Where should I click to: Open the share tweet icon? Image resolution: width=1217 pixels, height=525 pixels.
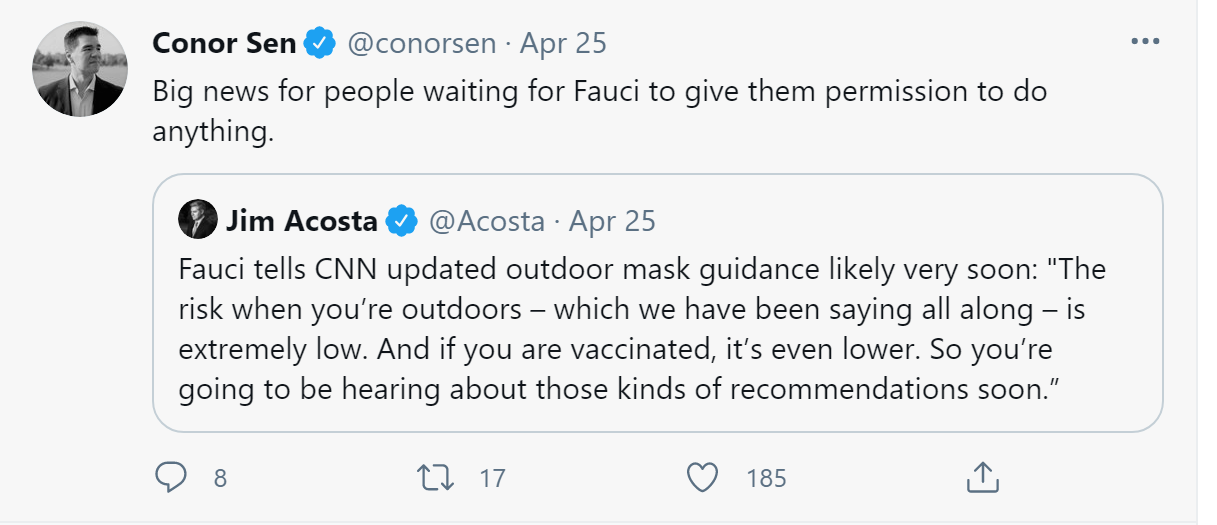click(x=983, y=478)
